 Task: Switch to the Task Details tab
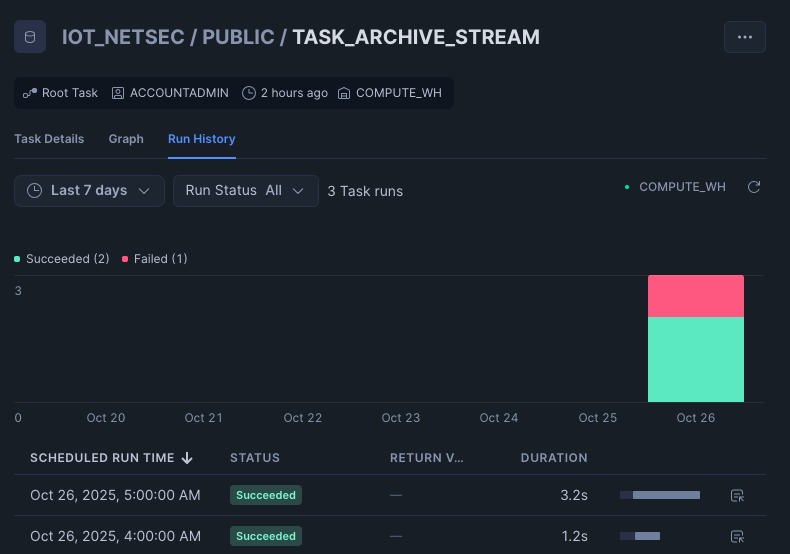click(49, 139)
